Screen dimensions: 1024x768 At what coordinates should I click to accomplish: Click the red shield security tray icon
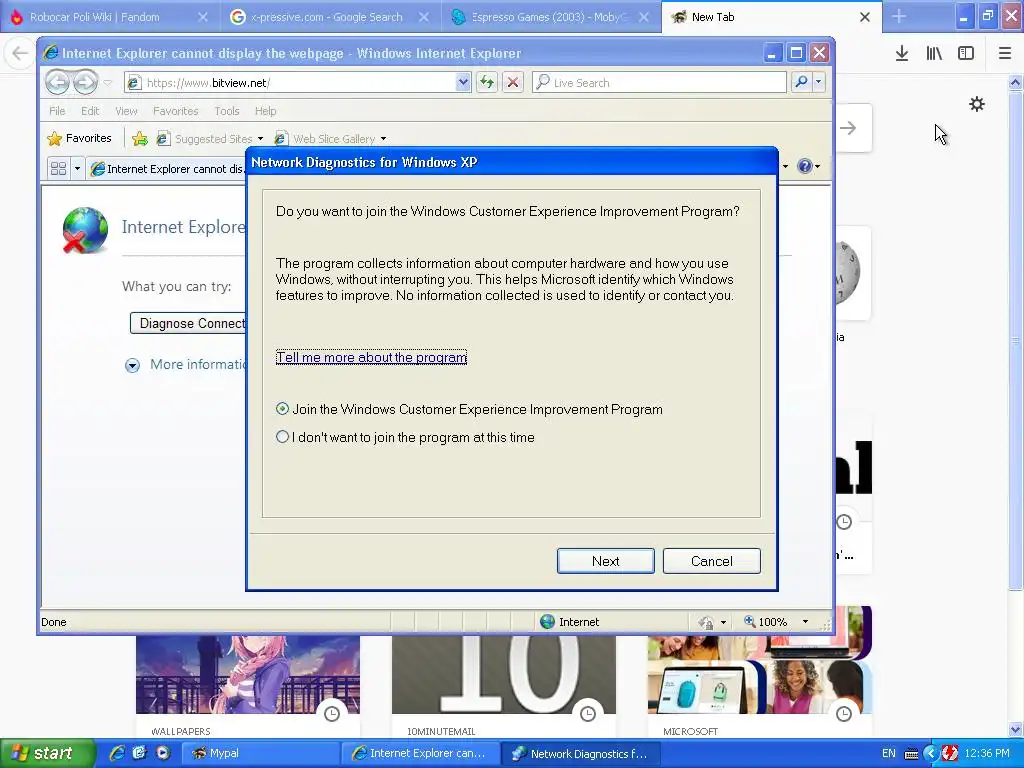pyautogui.click(x=950, y=753)
